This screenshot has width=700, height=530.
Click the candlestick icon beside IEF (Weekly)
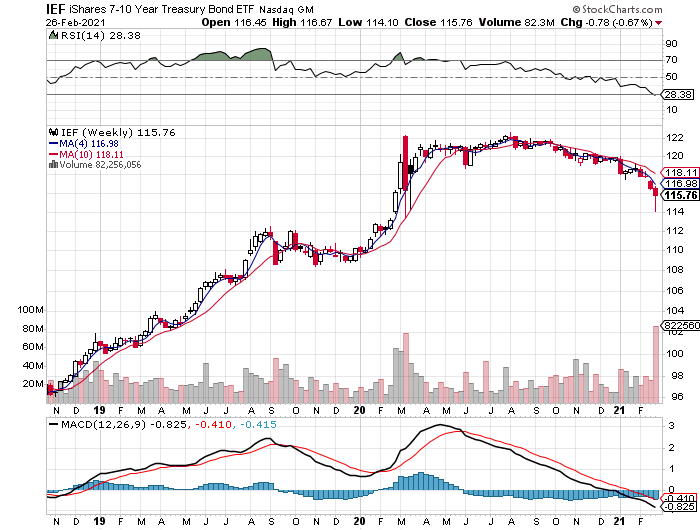(x=54, y=132)
